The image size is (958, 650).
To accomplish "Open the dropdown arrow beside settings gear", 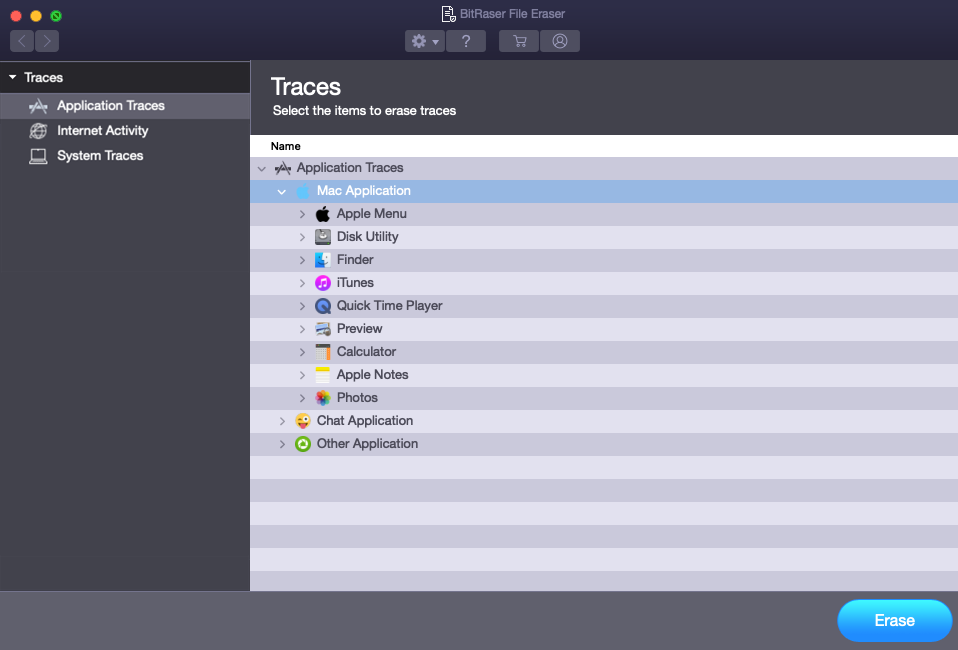I will 436,42.
